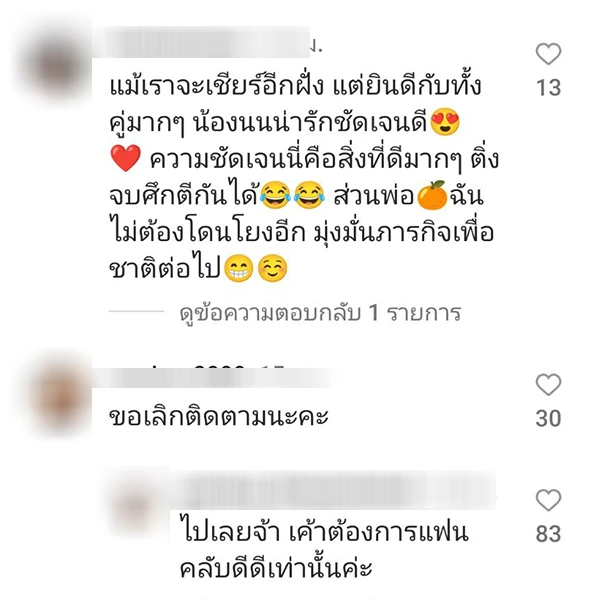Click the red heart emoji in the comment

pos(126,158)
